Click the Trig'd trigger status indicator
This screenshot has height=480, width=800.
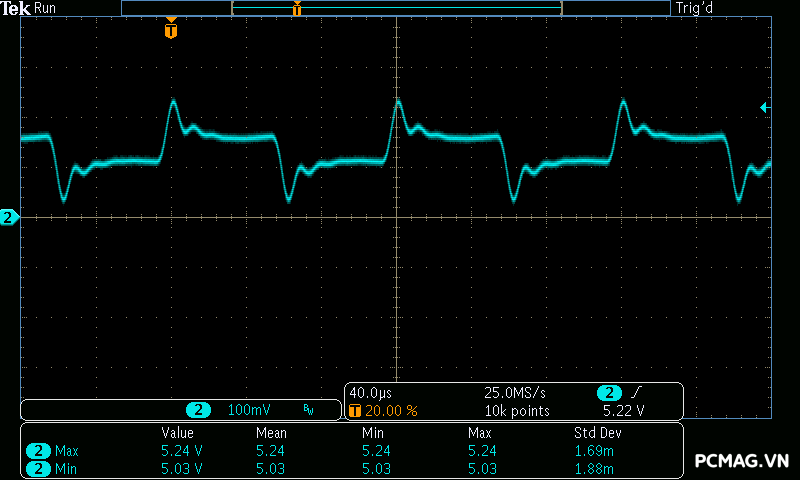(696, 8)
